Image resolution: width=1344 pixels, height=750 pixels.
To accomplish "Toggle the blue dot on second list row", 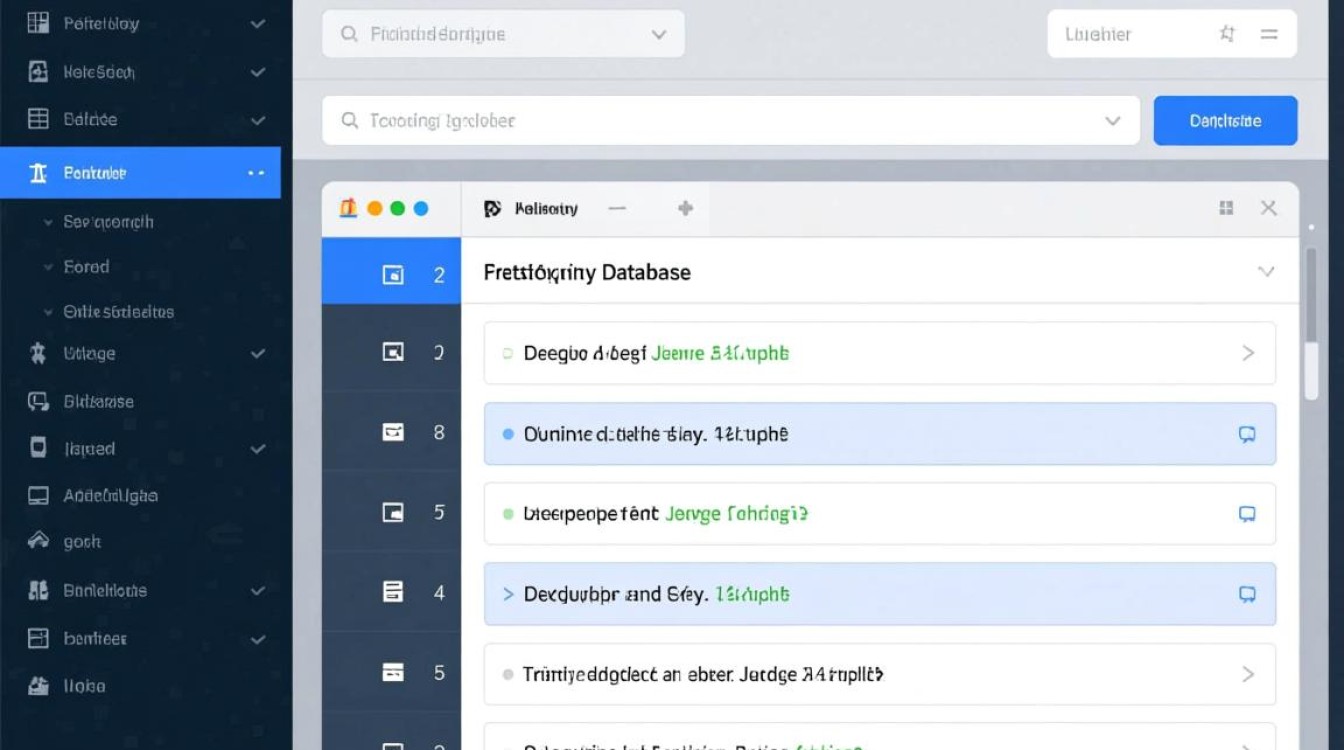I will pyautogui.click(x=507, y=434).
